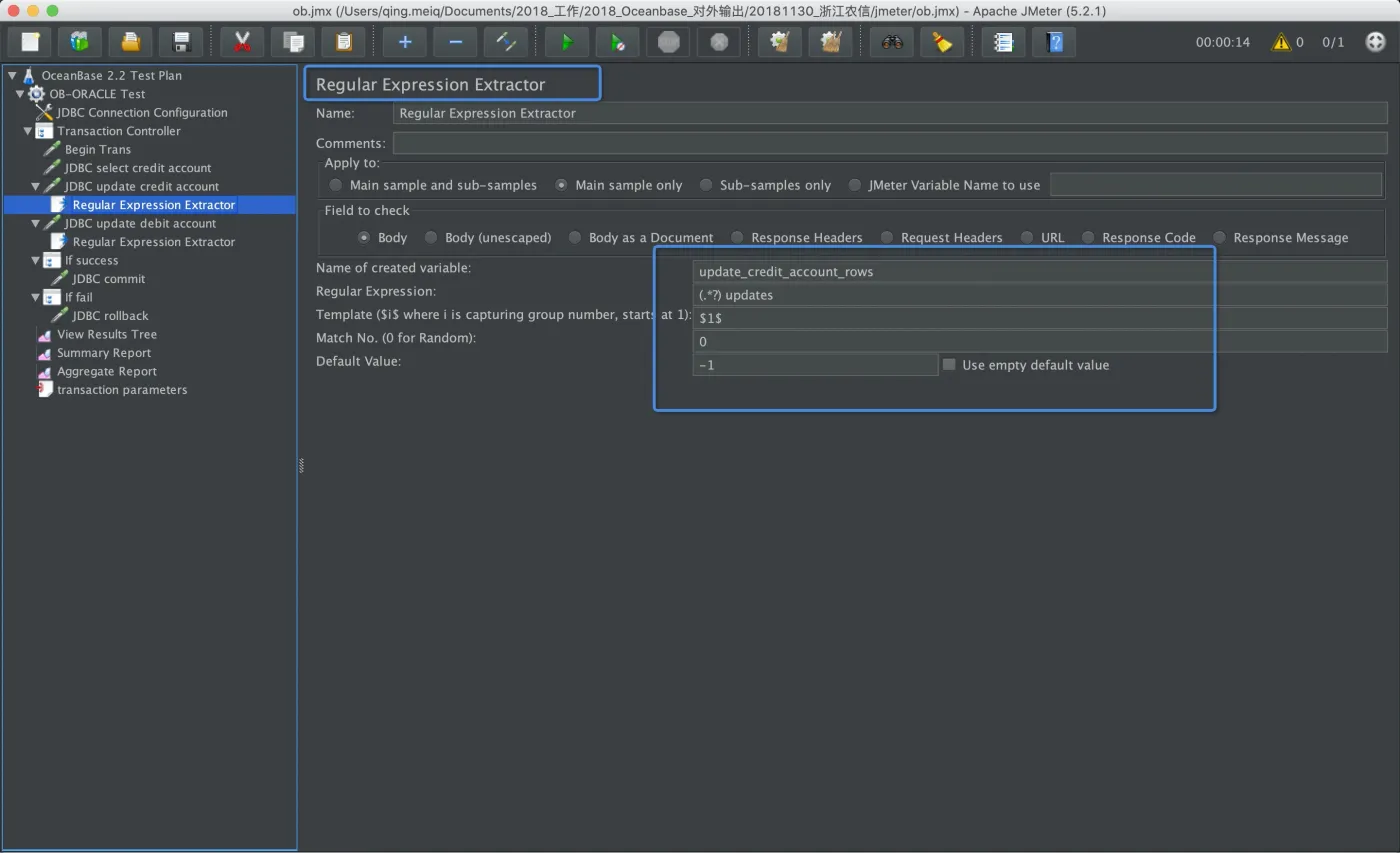Click the 'Name of created variable' field
This screenshot has height=853, width=1400.
(1040, 271)
